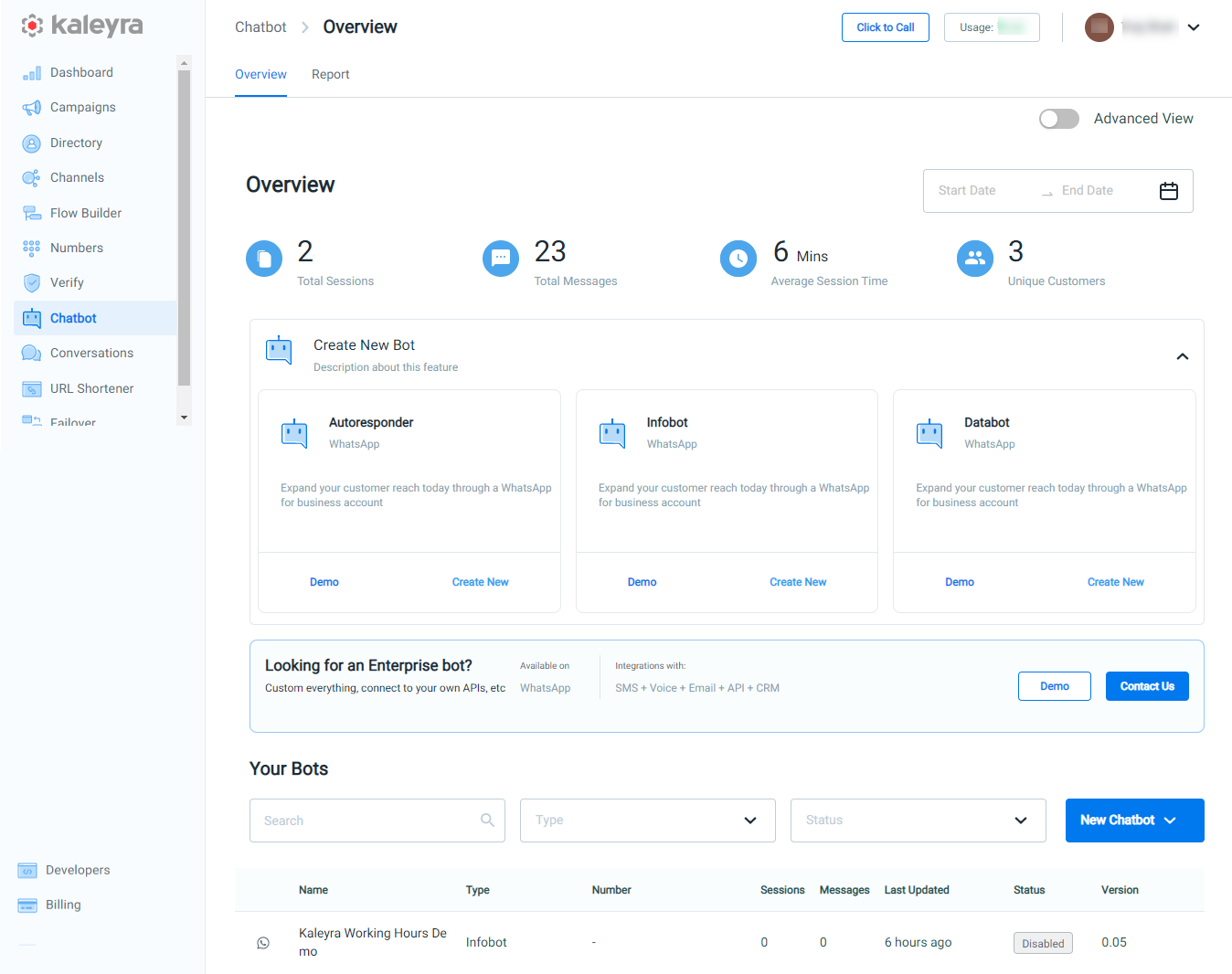Click Create New under Databot

(x=1116, y=582)
